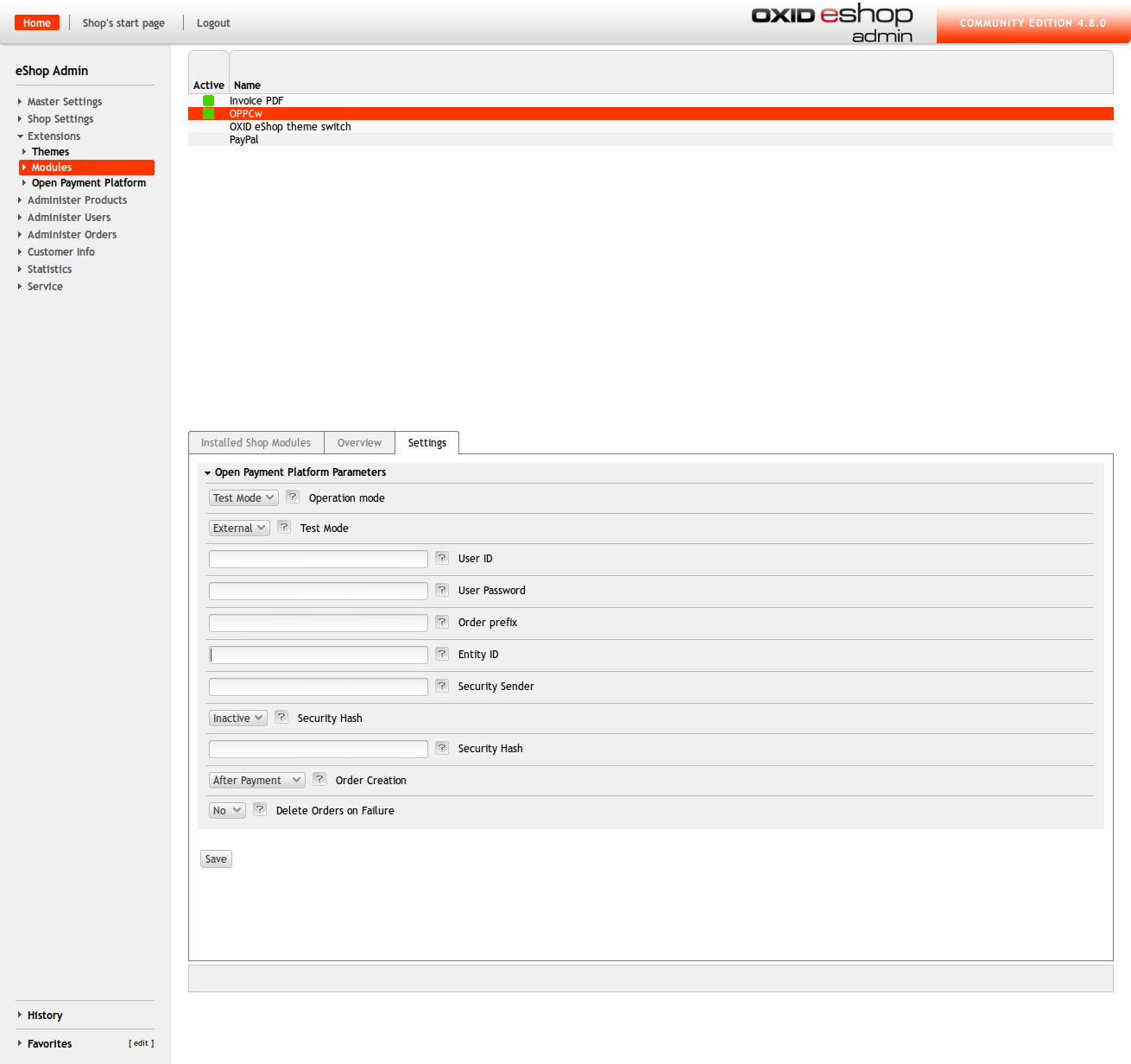The image size is (1131, 1064).
Task: Click help icon beside Security Hash text field
Action: click(442, 748)
